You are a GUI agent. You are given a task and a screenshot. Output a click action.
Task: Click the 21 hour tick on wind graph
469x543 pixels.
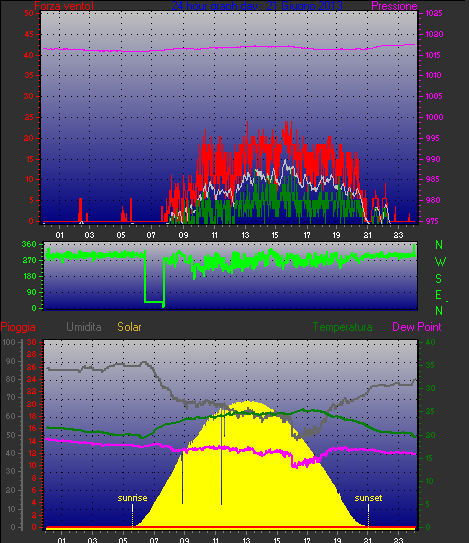tap(368, 235)
